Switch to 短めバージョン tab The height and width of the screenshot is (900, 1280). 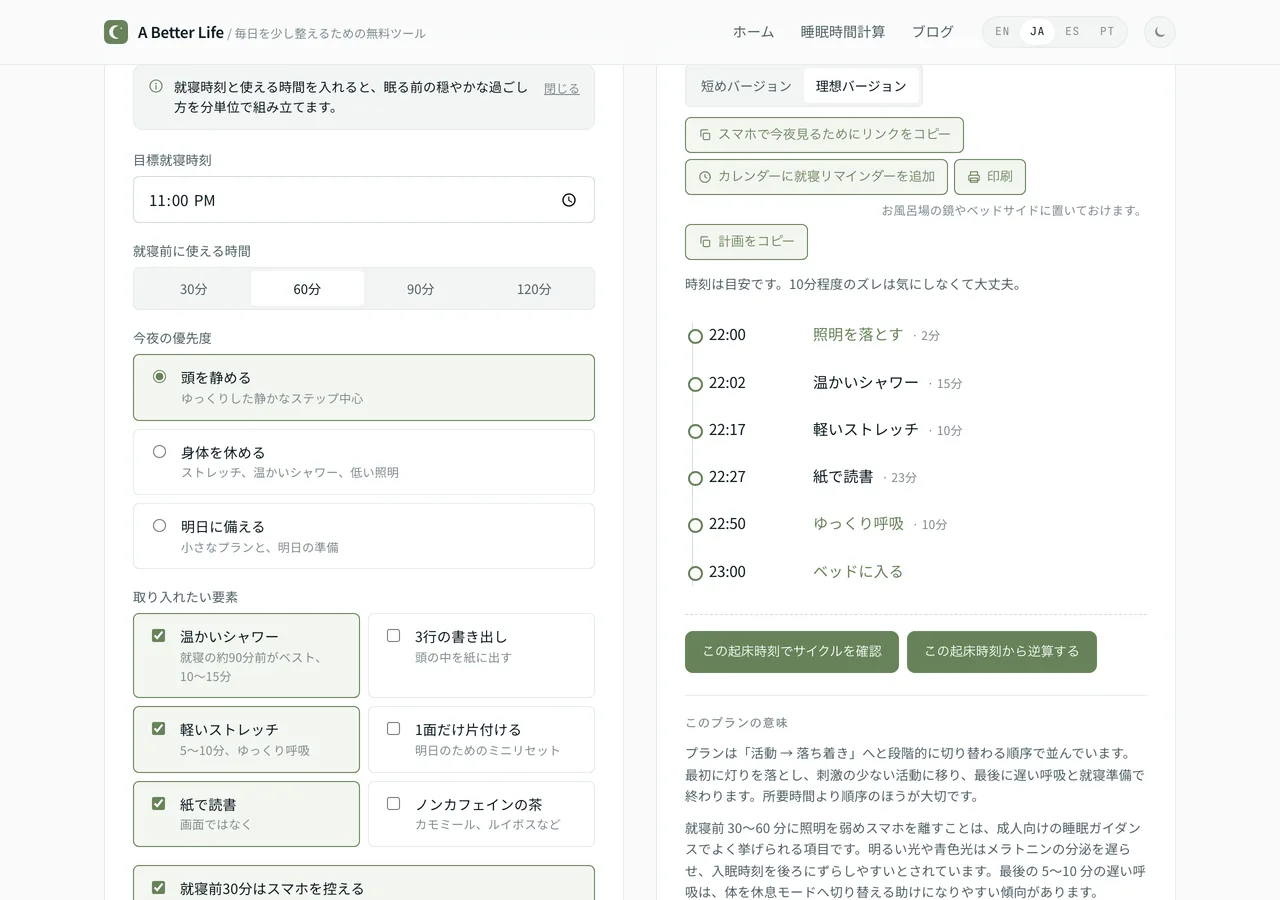pos(746,86)
